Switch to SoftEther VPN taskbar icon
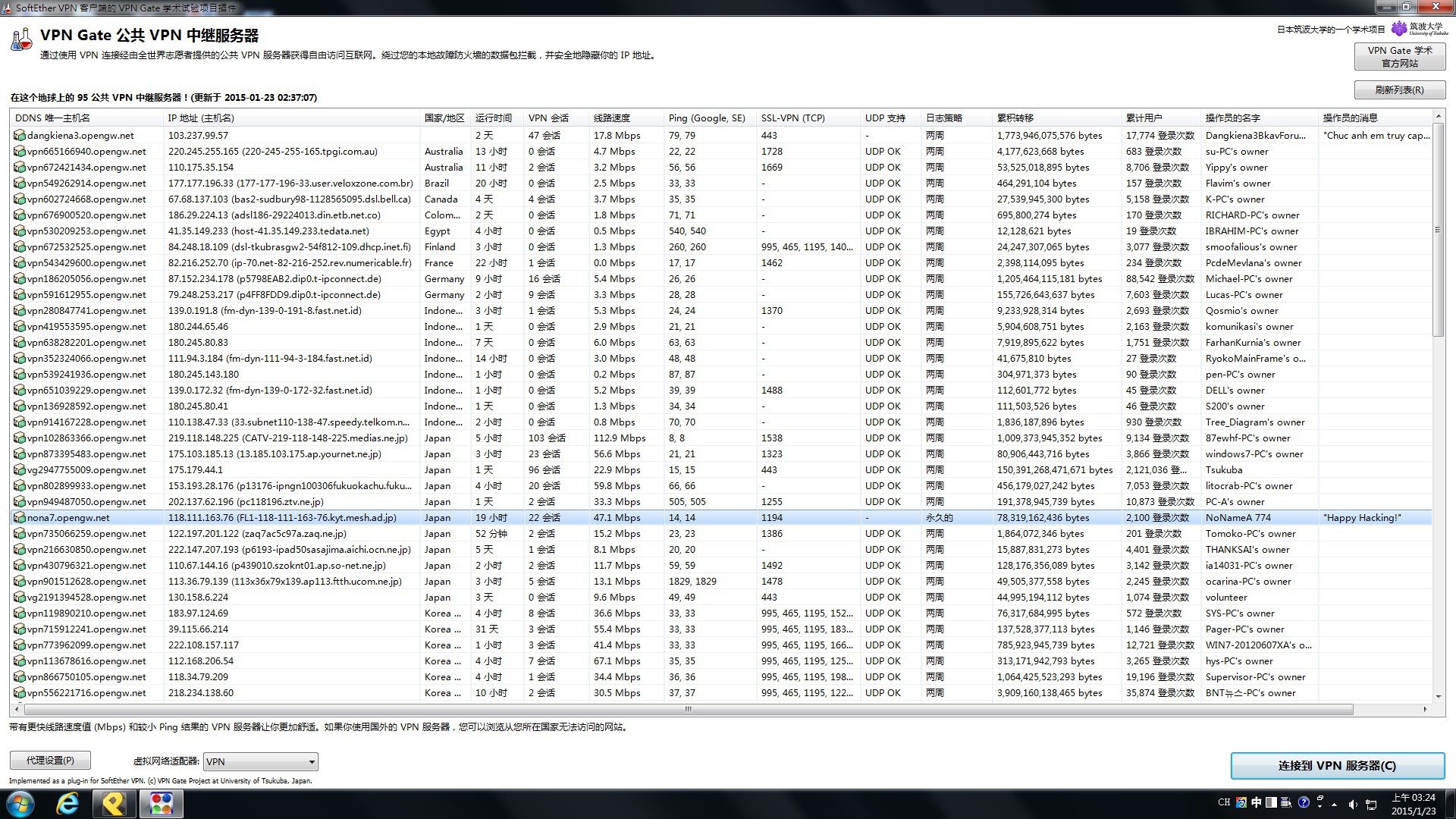This screenshot has height=819, width=1456. click(161, 804)
